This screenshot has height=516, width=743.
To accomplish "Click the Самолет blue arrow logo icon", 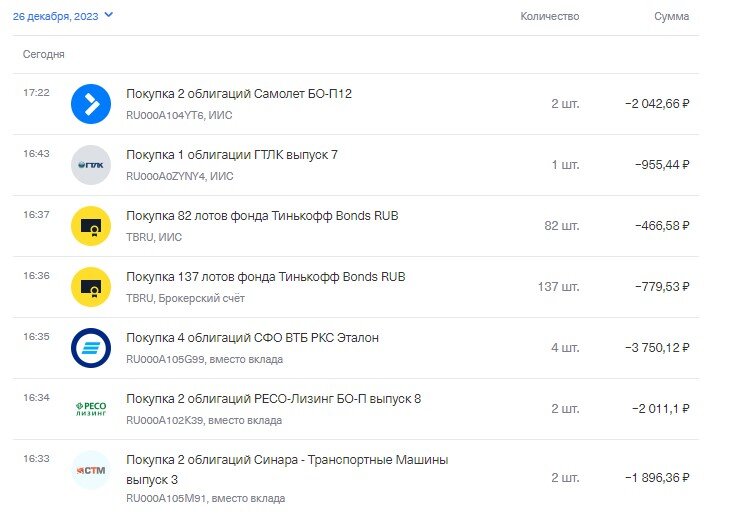I will pos(91,104).
